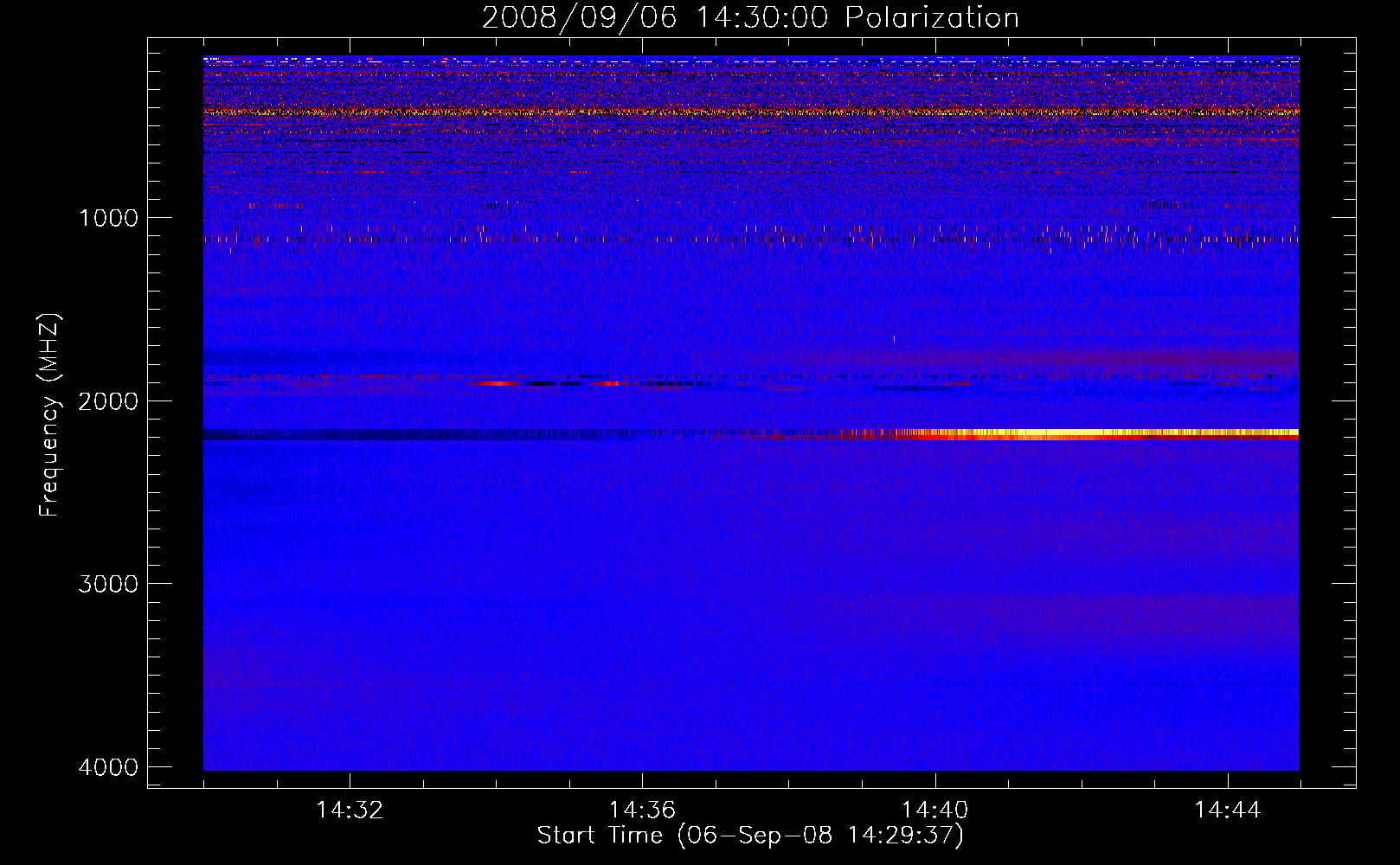Screen dimensions: 1400x865
Task: Click the 1000 frequency tick label
Action: click(x=108, y=217)
